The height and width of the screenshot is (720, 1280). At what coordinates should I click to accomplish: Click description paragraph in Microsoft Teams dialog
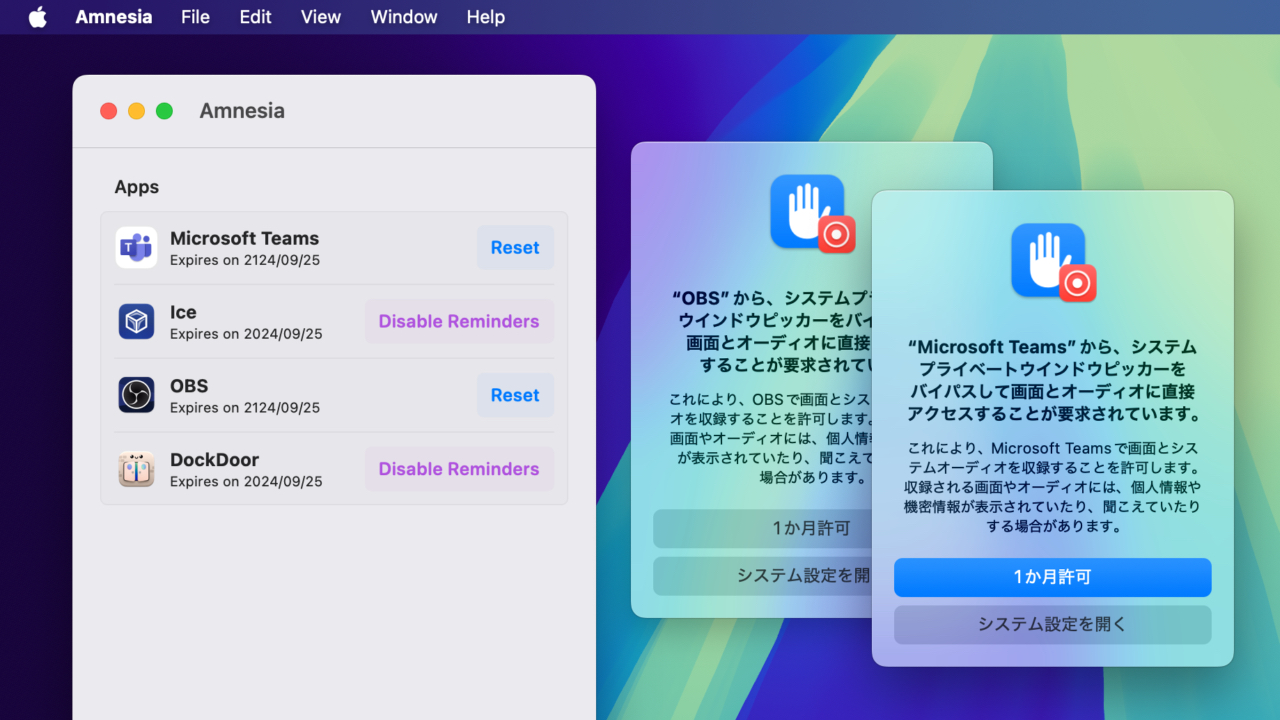coord(1052,487)
